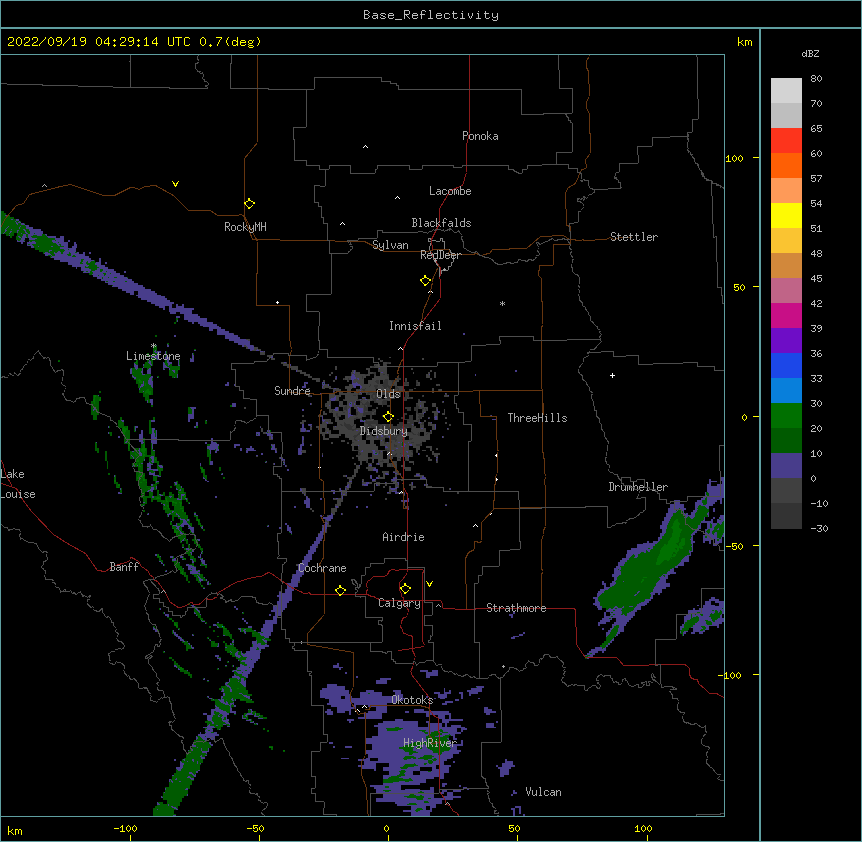Pick the light blue 30-33 dBZ band
The height and width of the screenshot is (842, 862).
pos(786,390)
